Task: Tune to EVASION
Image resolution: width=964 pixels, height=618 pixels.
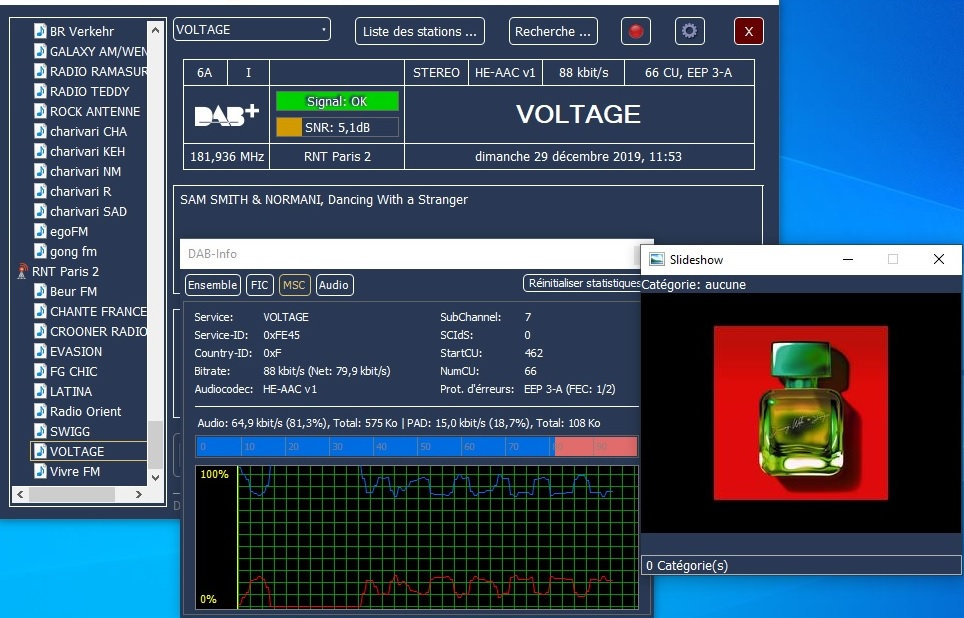Action: 76,351
